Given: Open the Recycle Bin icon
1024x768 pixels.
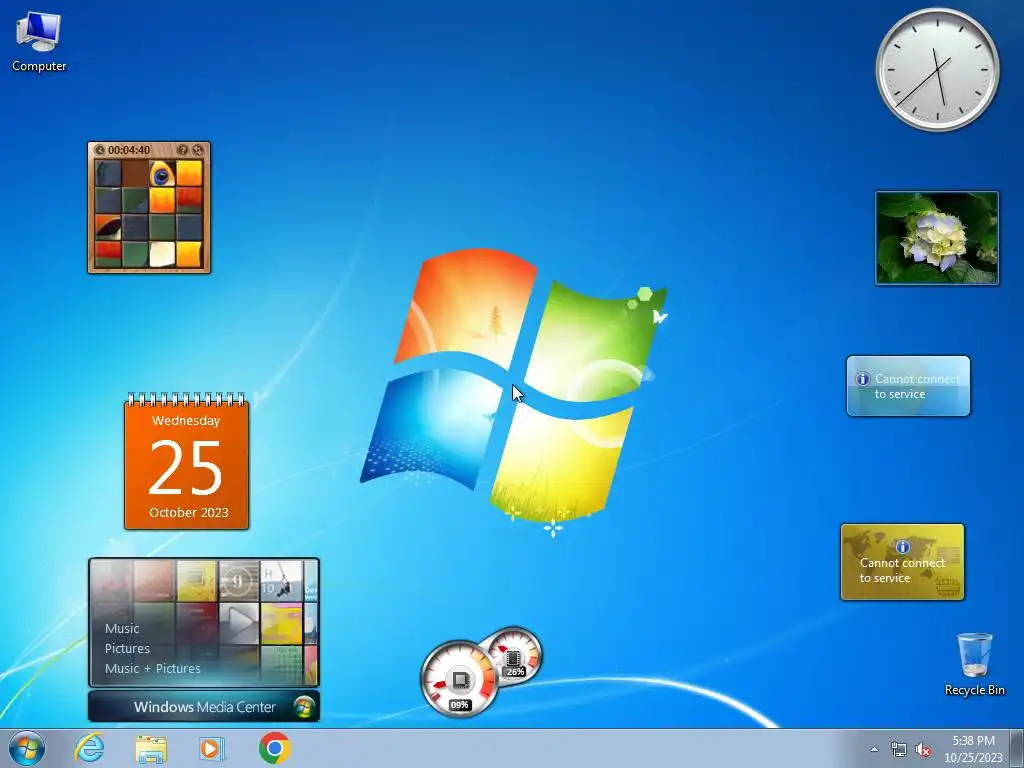Looking at the screenshot, I should (974, 664).
